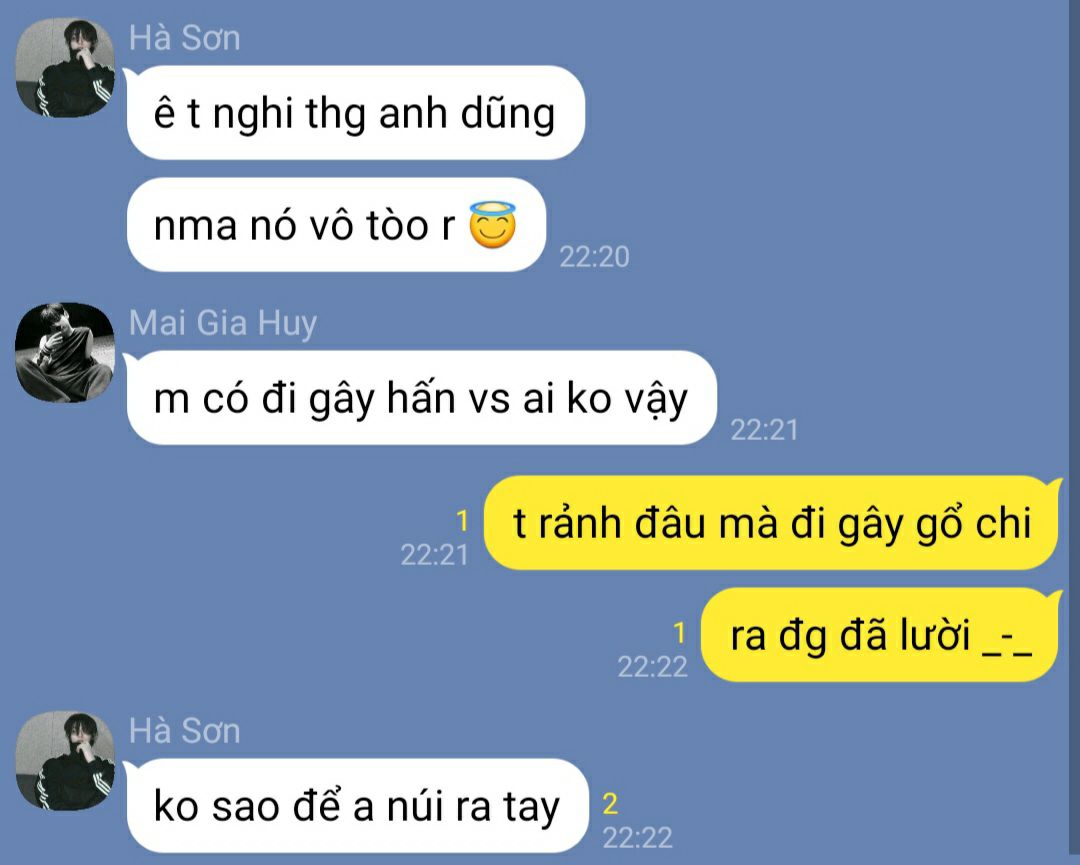This screenshot has height=865, width=1080.
Task: Tap the 22:20 timestamp
Action: click(594, 257)
